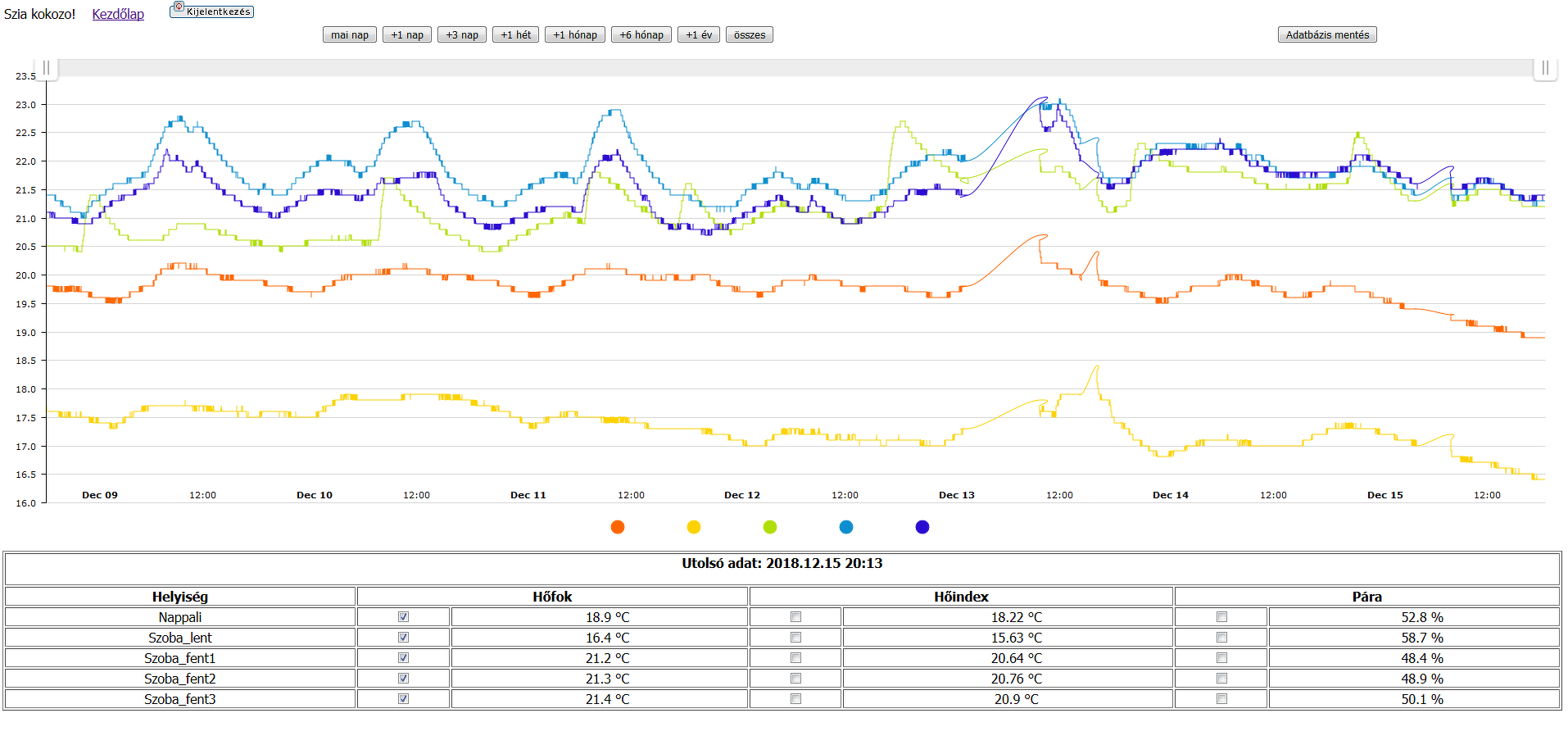Click the orange legend dot
Screen dimensions: 1568x745
(x=618, y=527)
